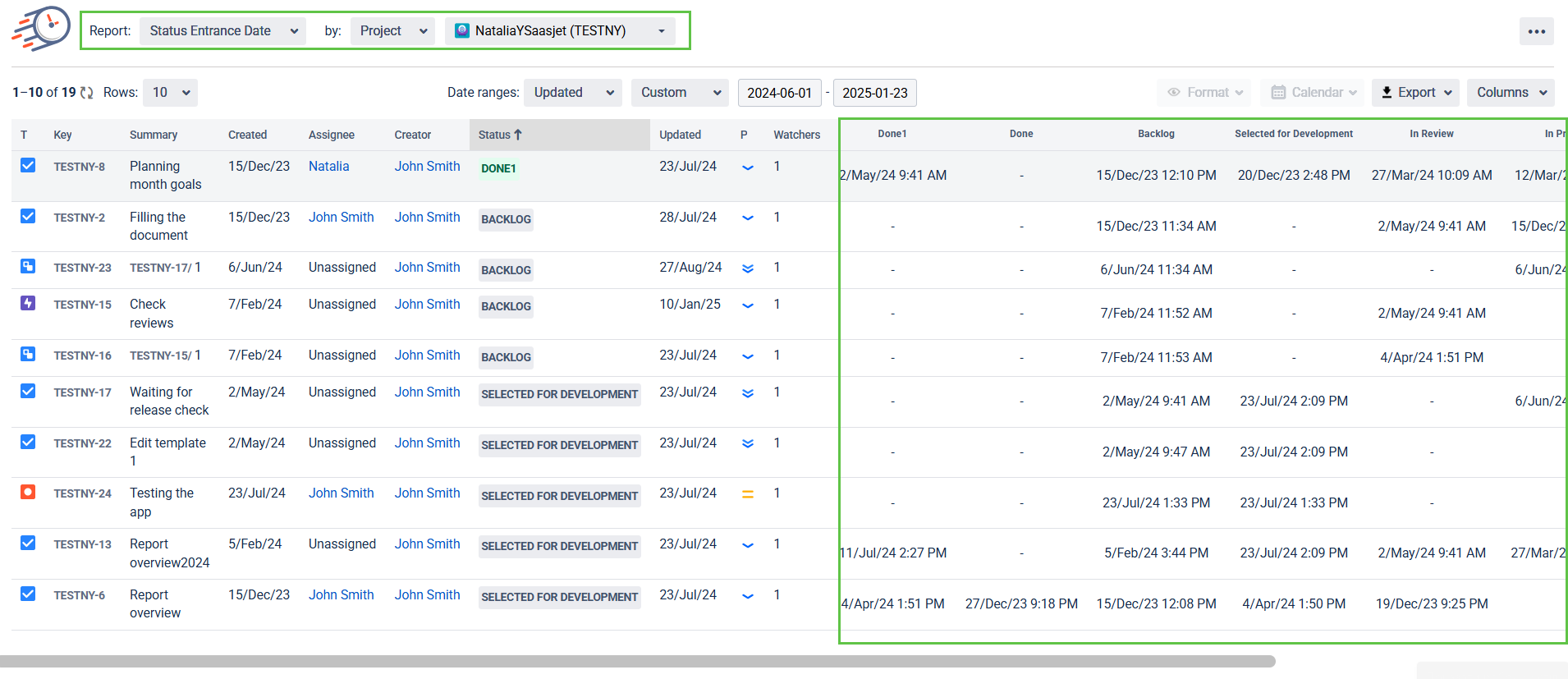The width and height of the screenshot is (1568, 679).
Task: Open the Status Entrance Date report dropdown
Action: [x=222, y=31]
